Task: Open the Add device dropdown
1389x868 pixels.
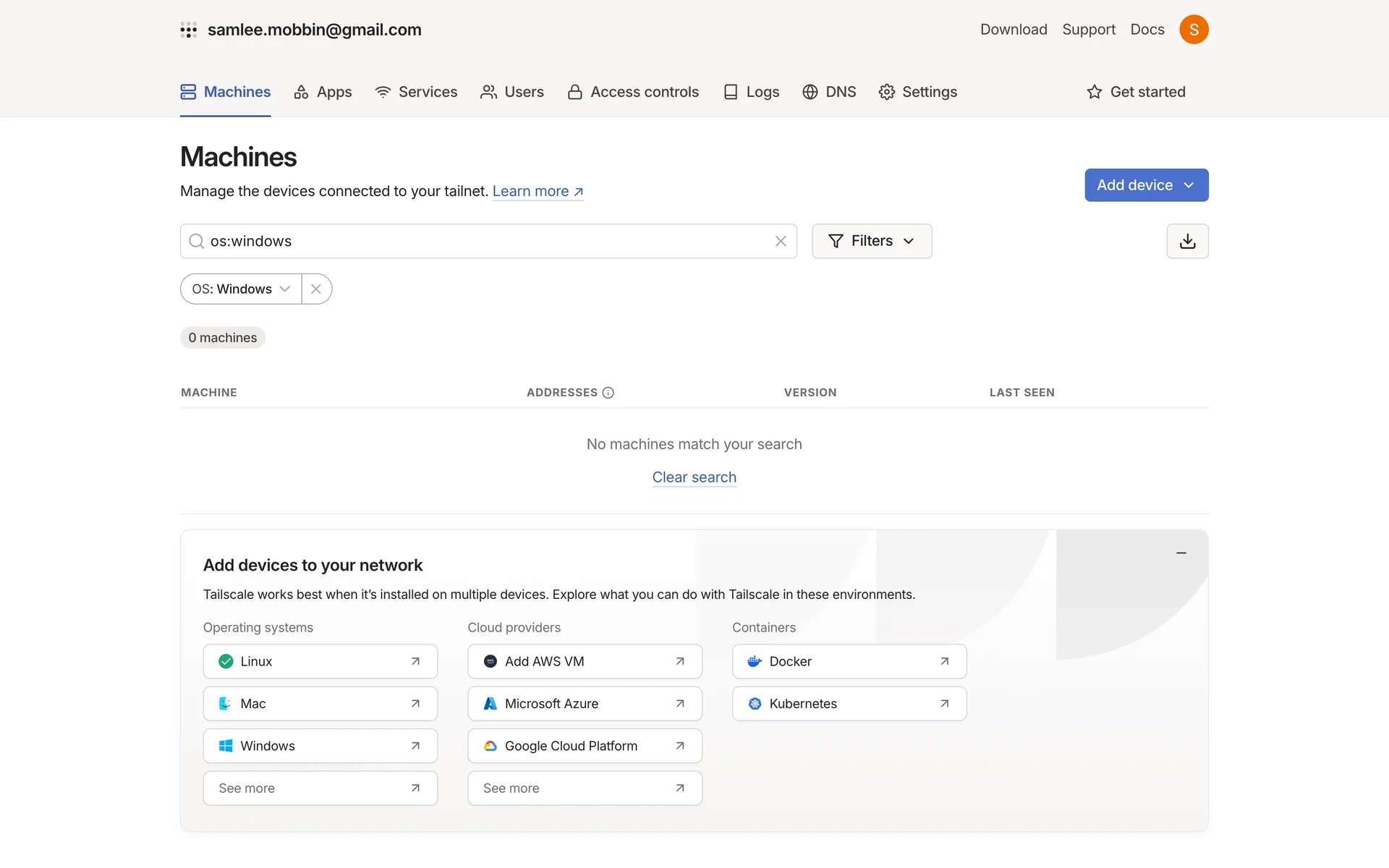Action: (1146, 185)
